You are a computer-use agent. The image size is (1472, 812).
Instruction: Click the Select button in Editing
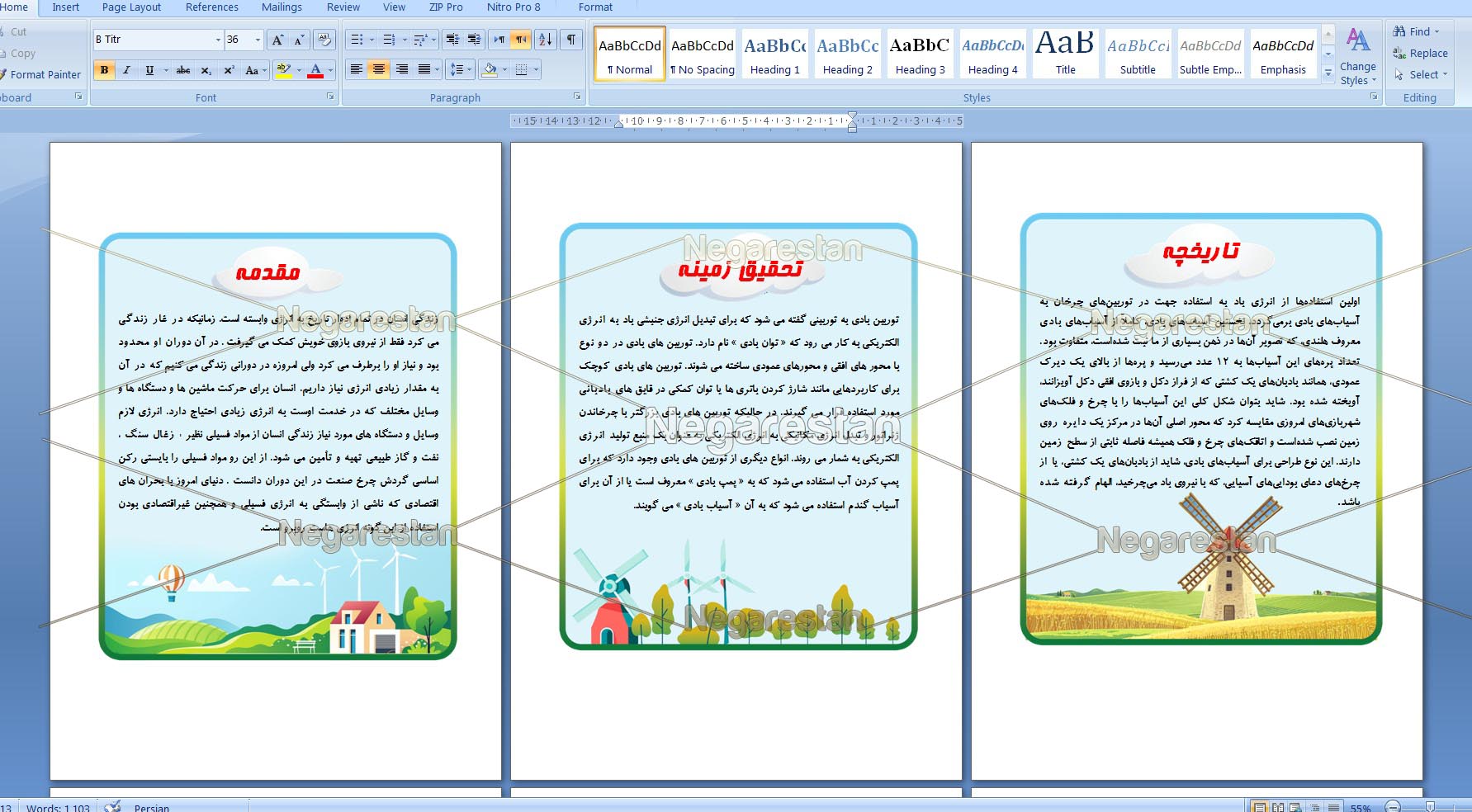(x=1421, y=74)
